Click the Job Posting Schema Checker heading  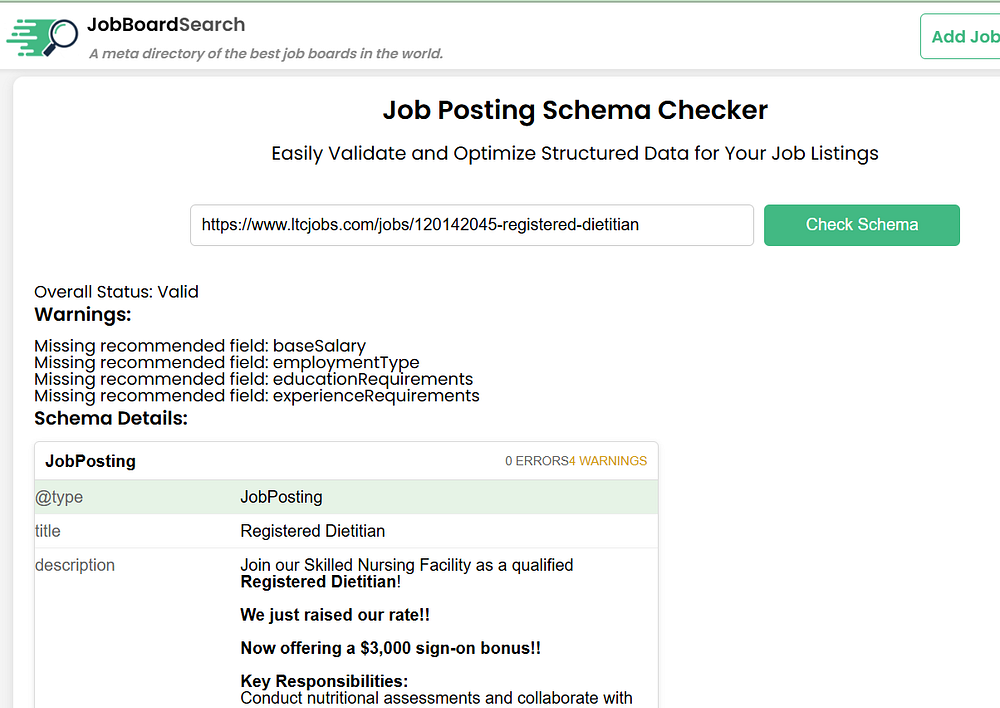pos(575,110)
